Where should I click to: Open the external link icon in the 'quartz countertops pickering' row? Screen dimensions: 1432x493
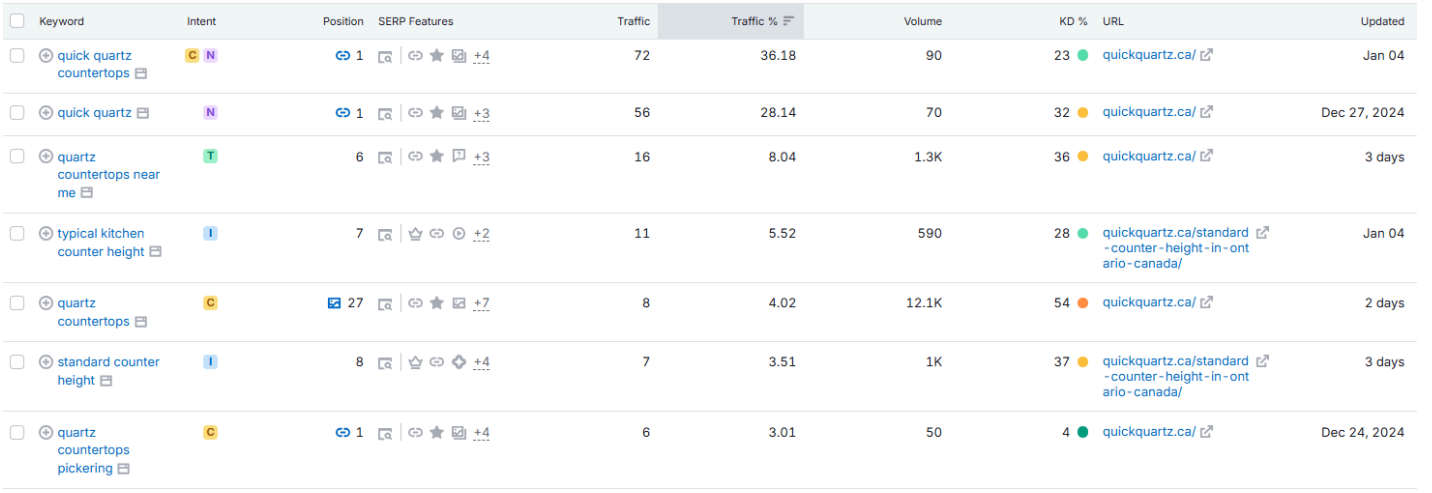[1207, 432]
